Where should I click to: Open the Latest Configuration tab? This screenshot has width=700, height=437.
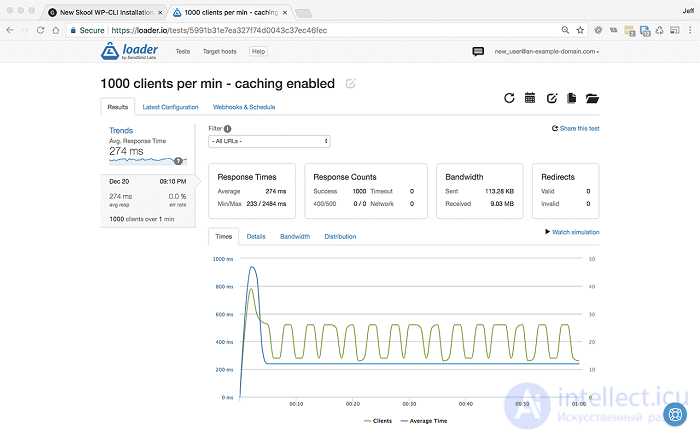tap(170, 107)
